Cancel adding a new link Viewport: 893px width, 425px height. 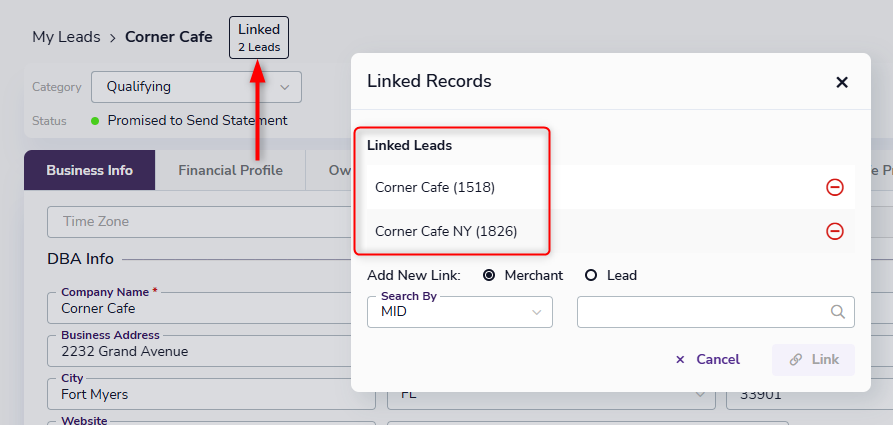click(707, 359)
